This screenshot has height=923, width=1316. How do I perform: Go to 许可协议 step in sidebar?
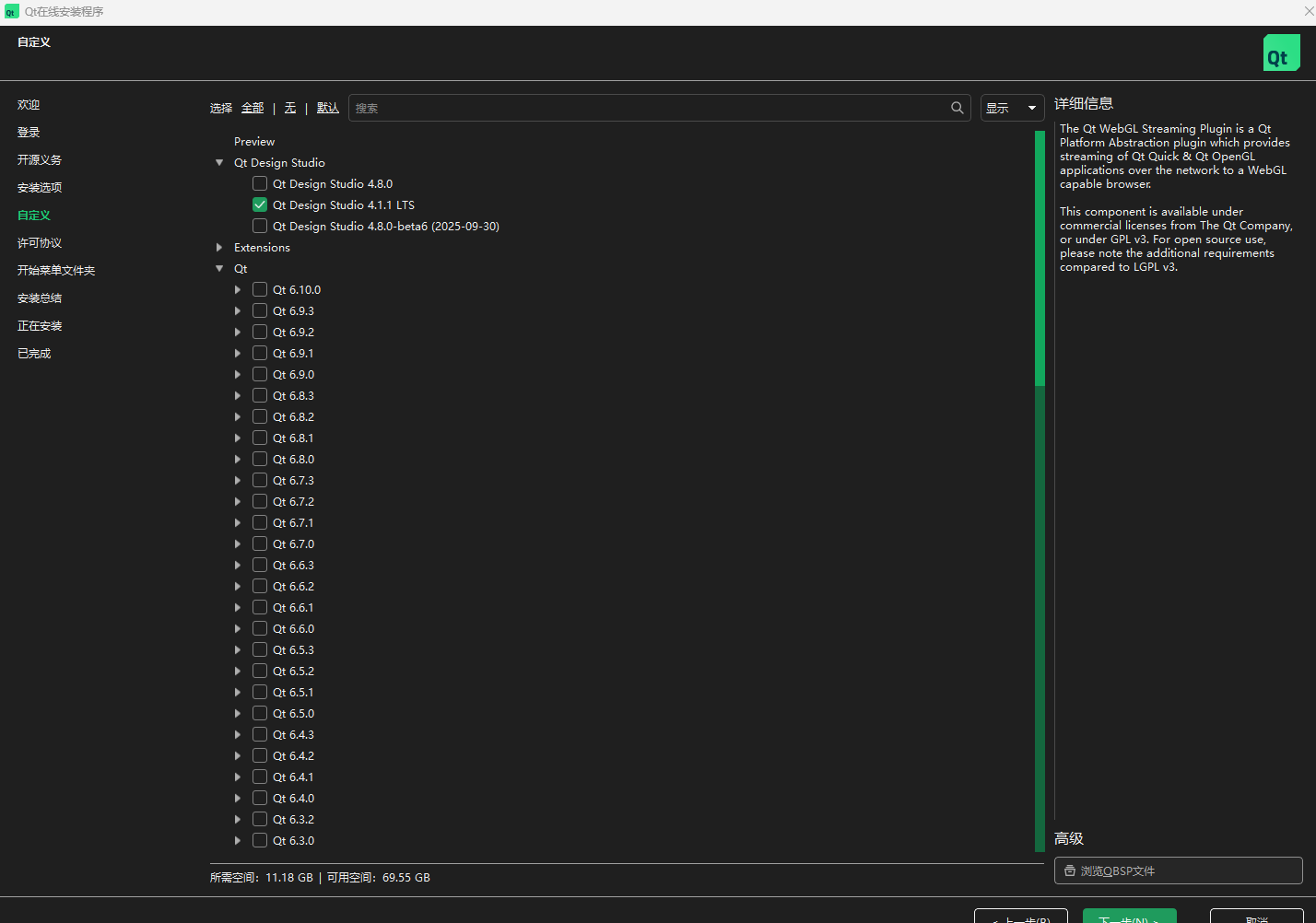(x=40, y=243)
